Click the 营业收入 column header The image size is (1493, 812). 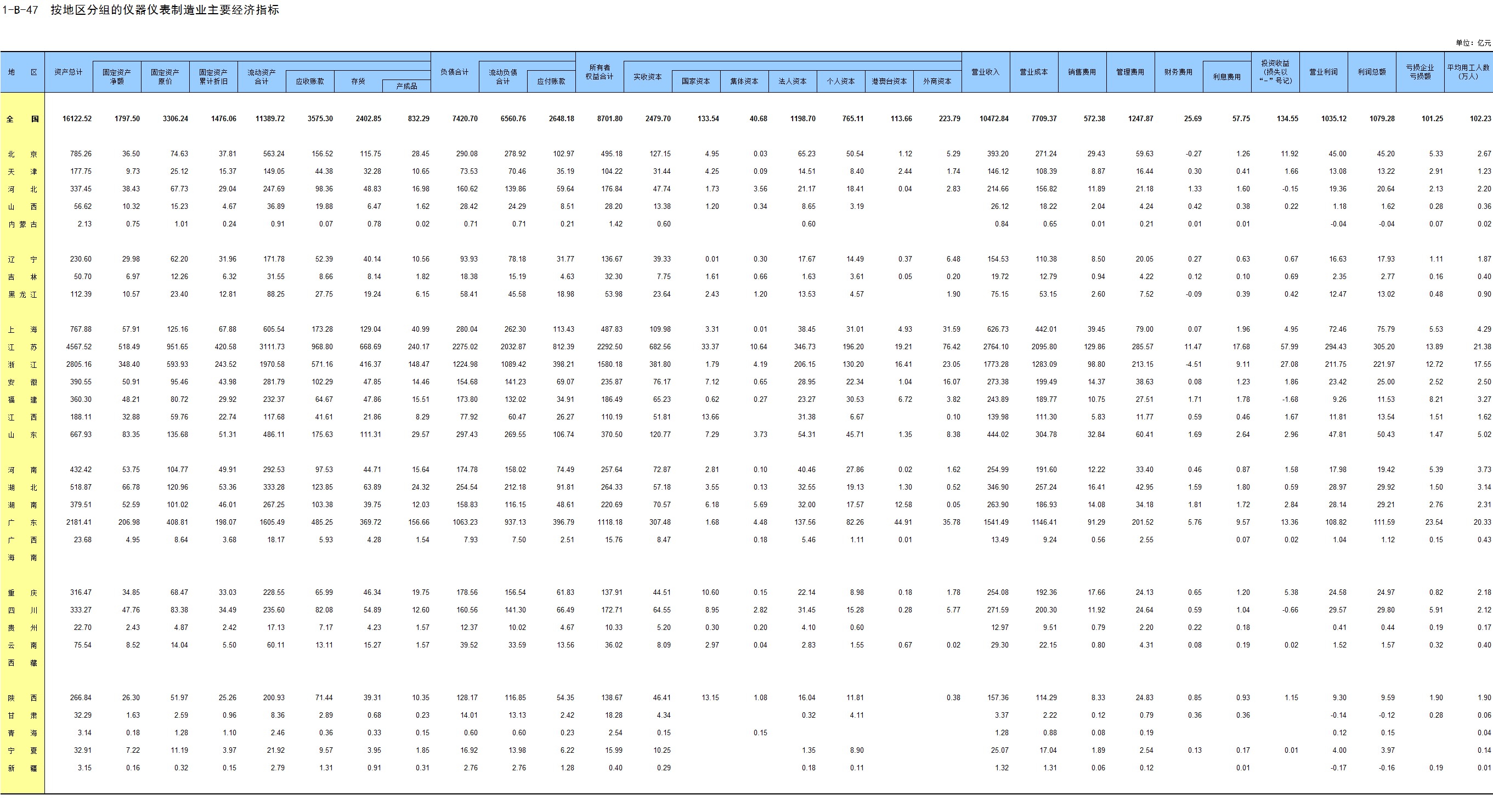(985, 72)
